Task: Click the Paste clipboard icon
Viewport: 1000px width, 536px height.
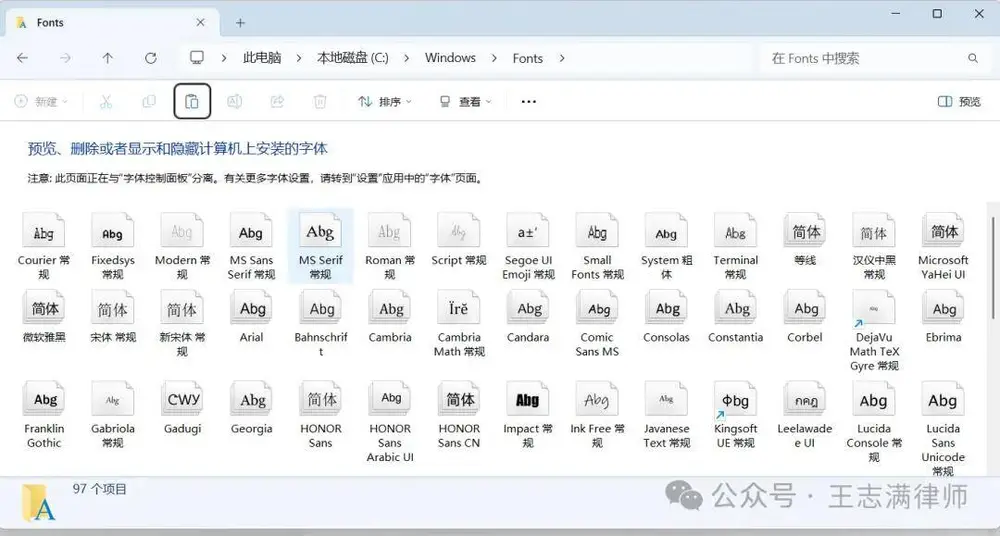Action: click(x=192, y=101)
